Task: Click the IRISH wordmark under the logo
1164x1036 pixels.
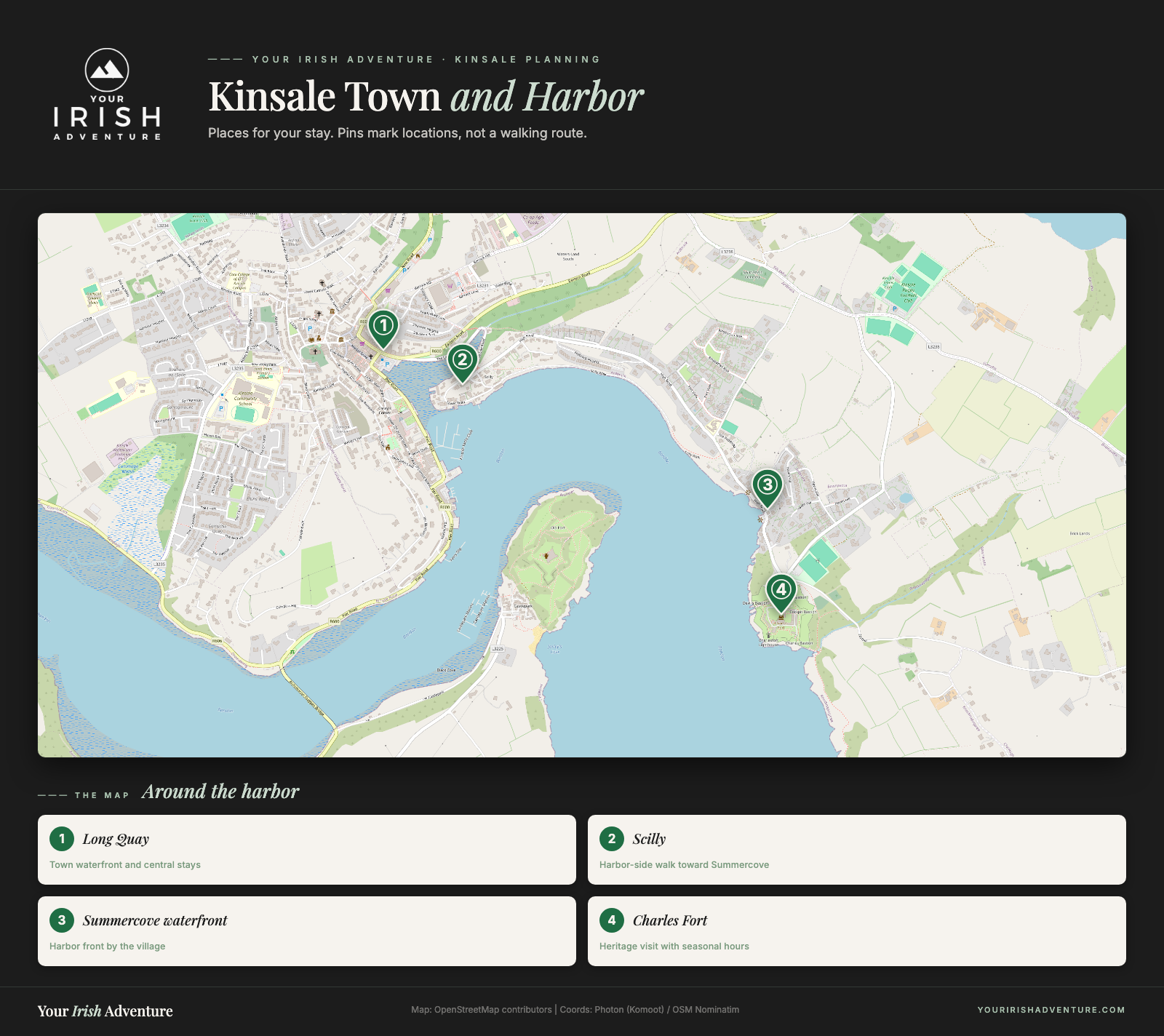Action: (107, 117)
